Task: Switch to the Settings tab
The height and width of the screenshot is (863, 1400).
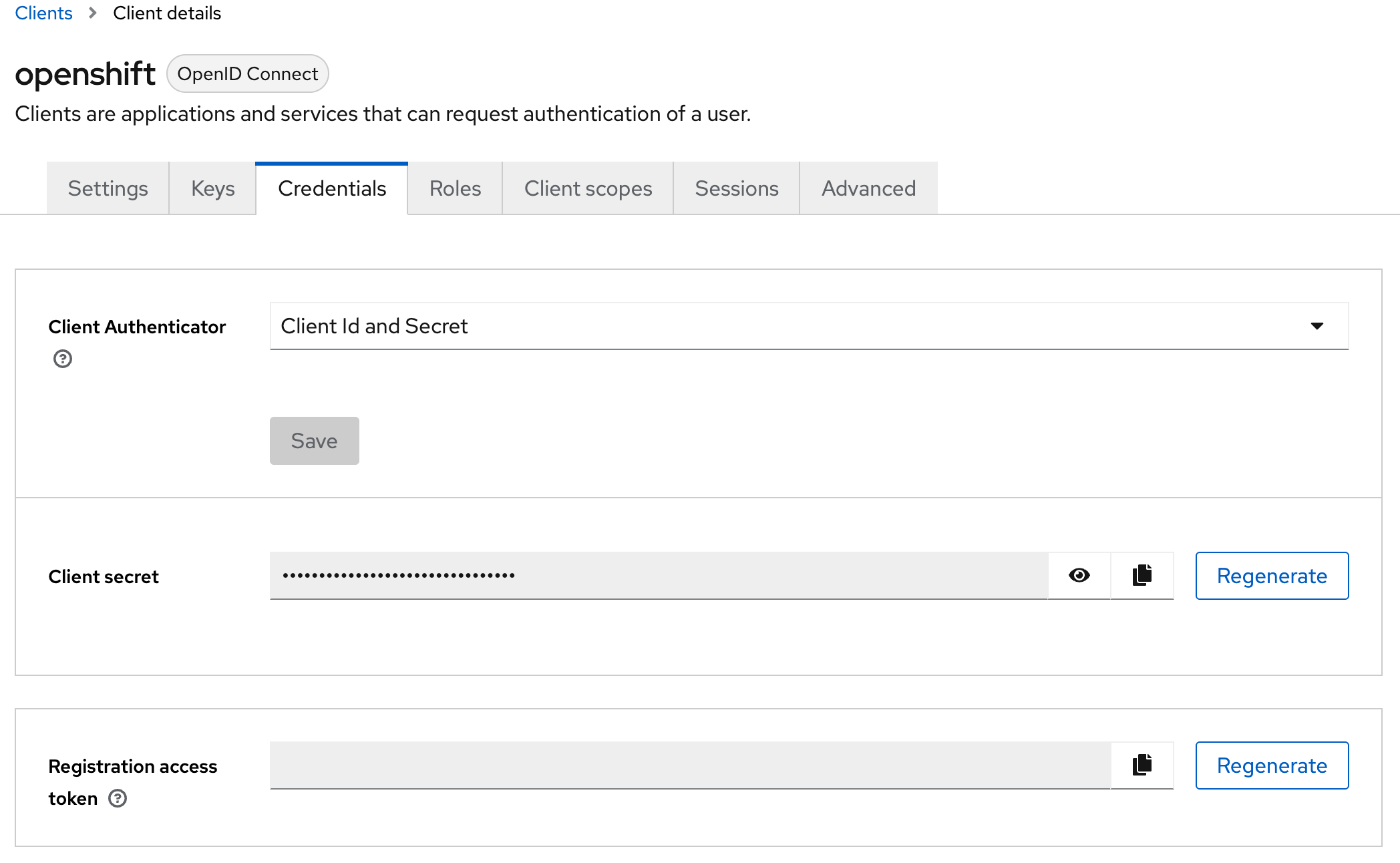Action: pyautogui.click(x=108, y=188)
